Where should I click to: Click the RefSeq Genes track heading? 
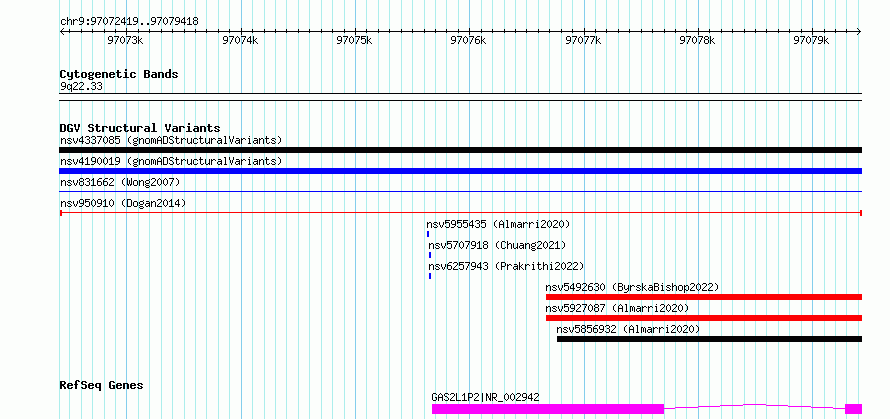point(101,386)
